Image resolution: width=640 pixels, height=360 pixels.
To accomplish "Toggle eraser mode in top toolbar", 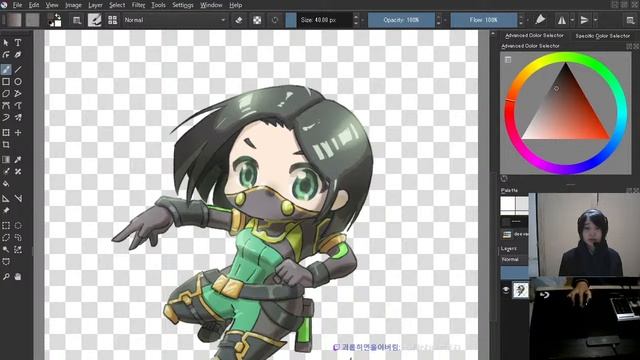I will click(239, 20).
